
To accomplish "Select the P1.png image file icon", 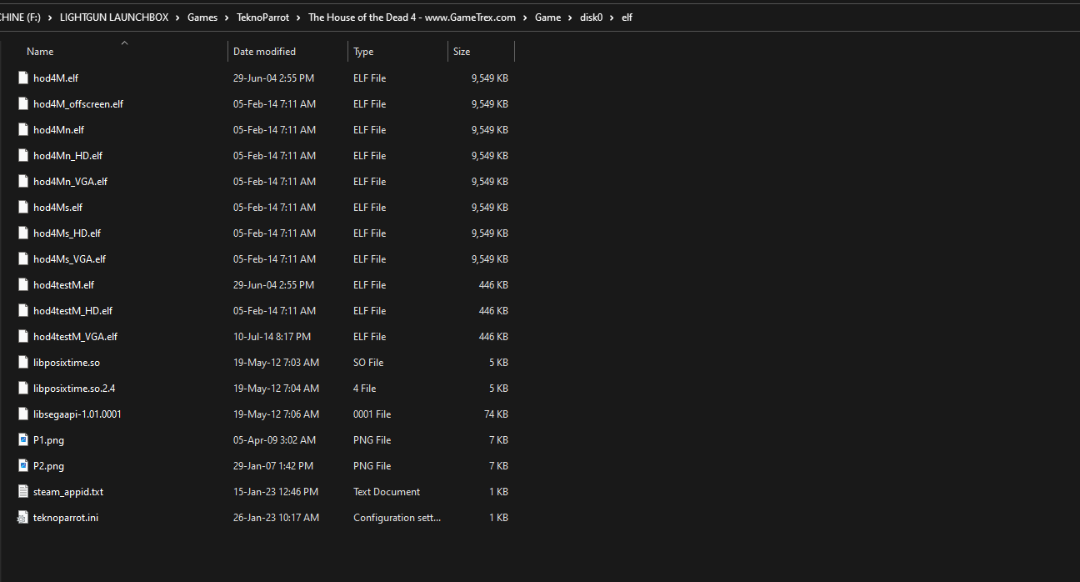I will pos(24,440).
